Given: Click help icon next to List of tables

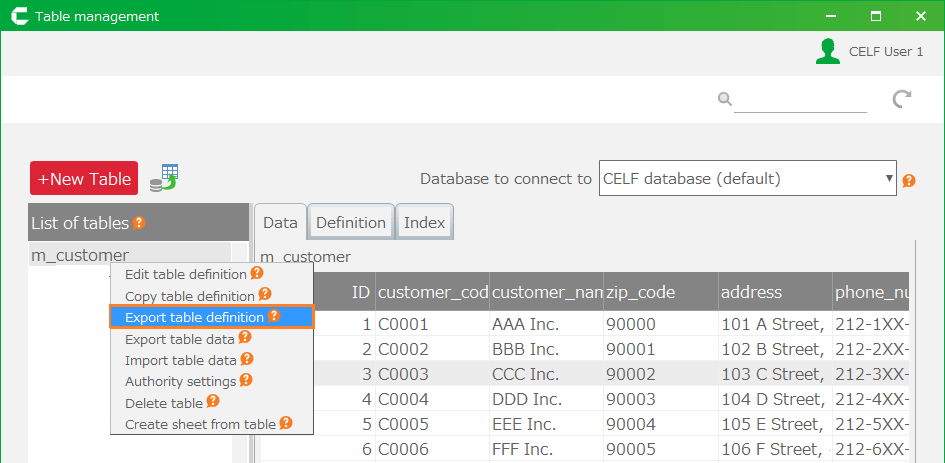Looking at the screenshot, I should pyautogui.click(x=140, y=223).
